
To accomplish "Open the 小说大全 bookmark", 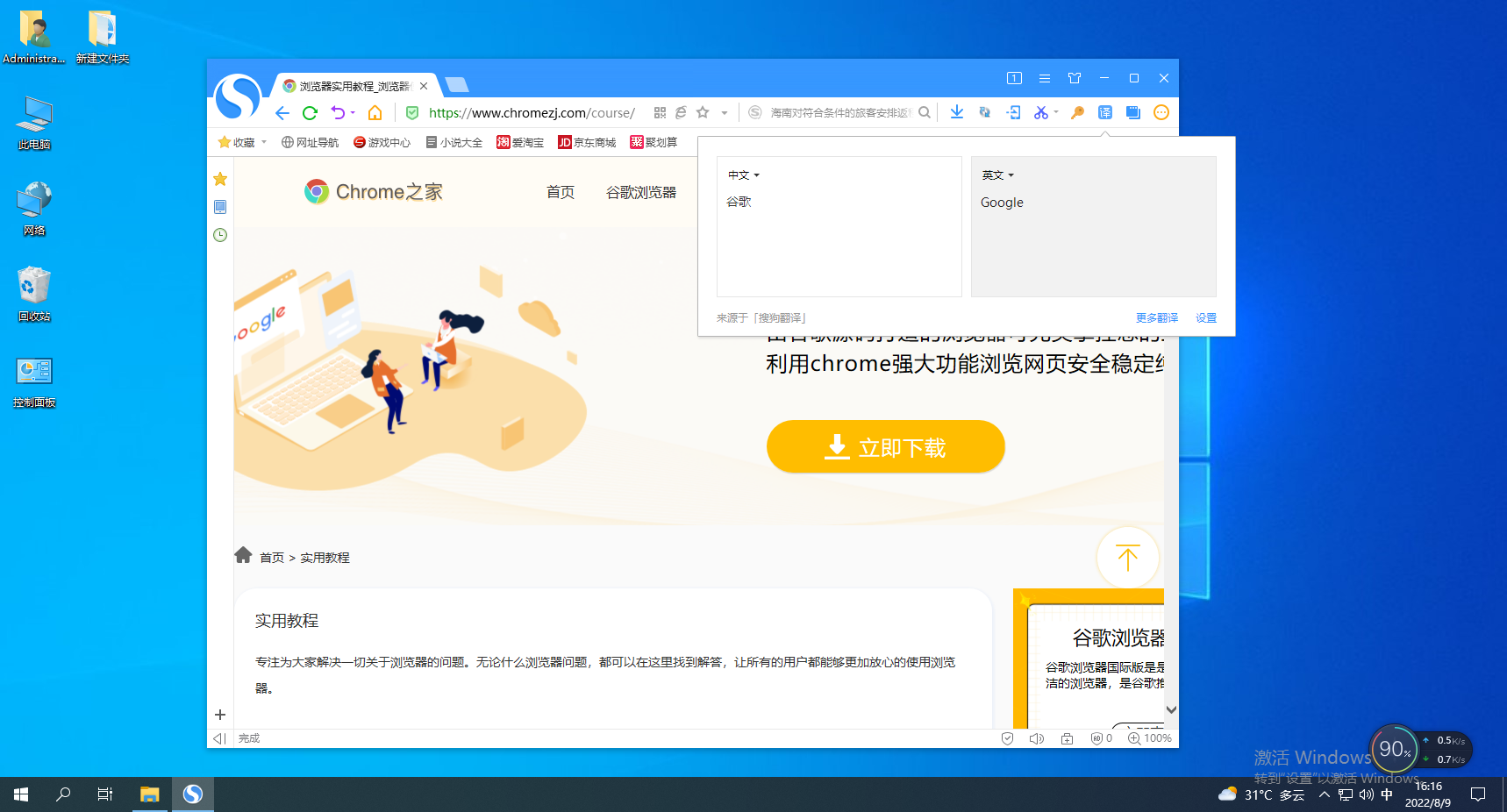I will 454,142.
